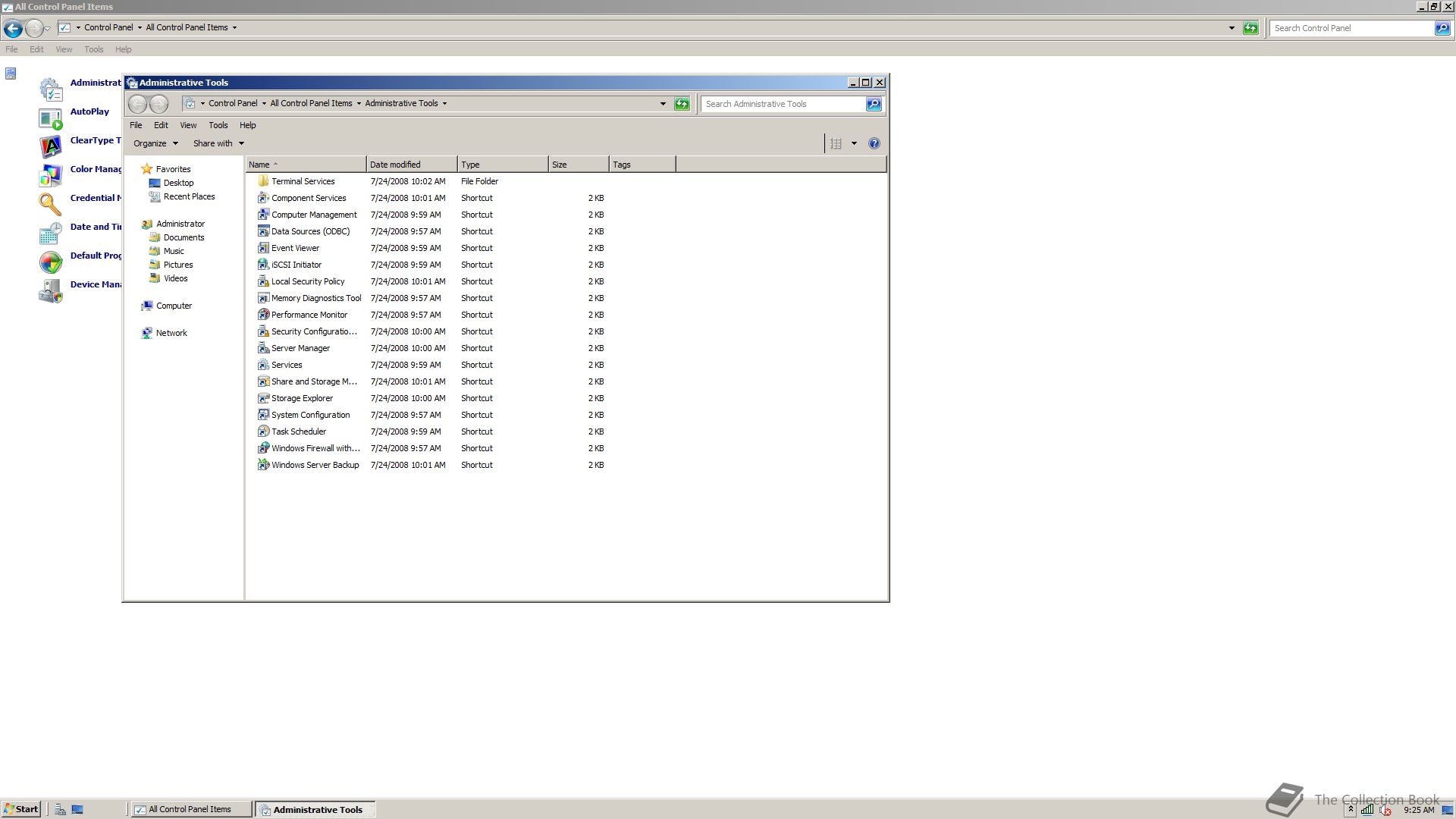1456x819 pixels.
Task: Open the change view options arrow
Action: coord(854,143)
